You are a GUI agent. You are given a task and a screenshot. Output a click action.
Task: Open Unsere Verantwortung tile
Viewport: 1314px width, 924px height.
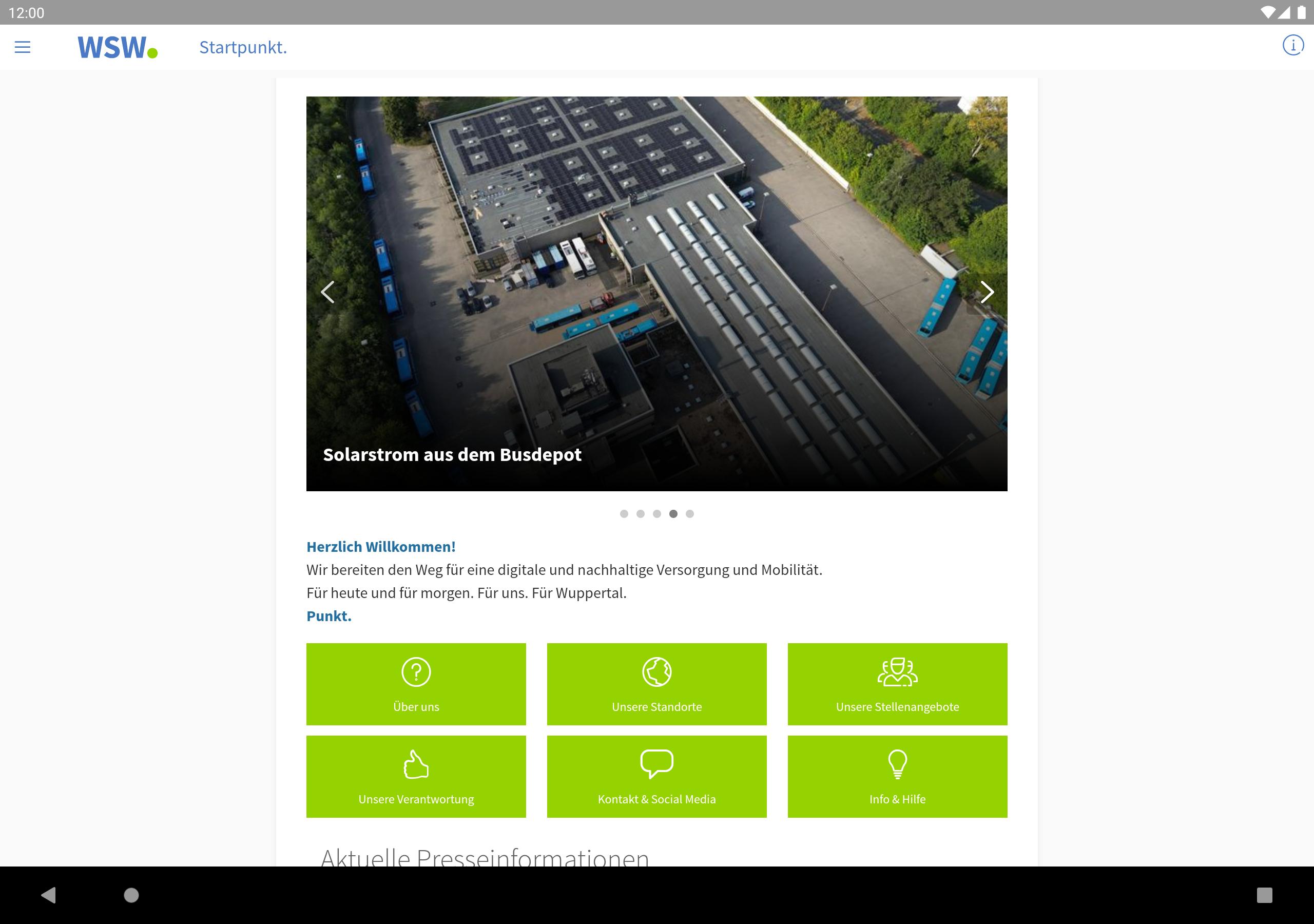(x=416, y=777)
